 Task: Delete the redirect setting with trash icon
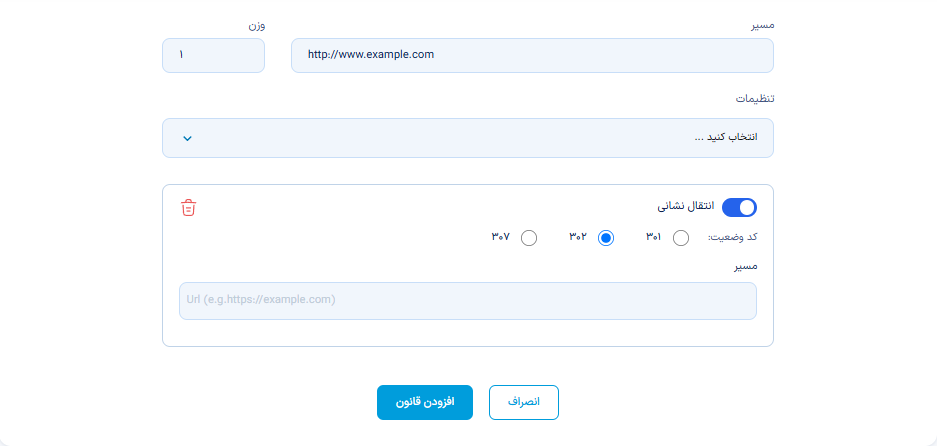(x=188, y=207)
